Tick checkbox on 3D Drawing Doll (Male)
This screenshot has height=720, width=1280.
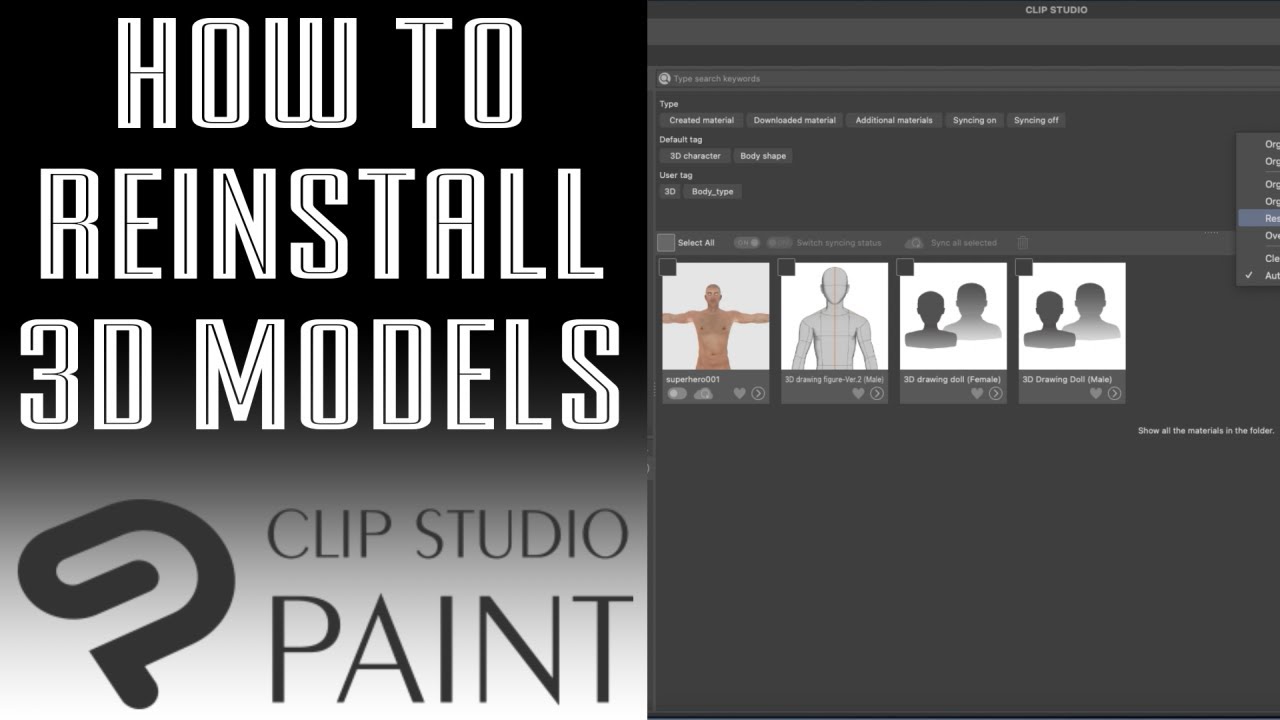1024,267
